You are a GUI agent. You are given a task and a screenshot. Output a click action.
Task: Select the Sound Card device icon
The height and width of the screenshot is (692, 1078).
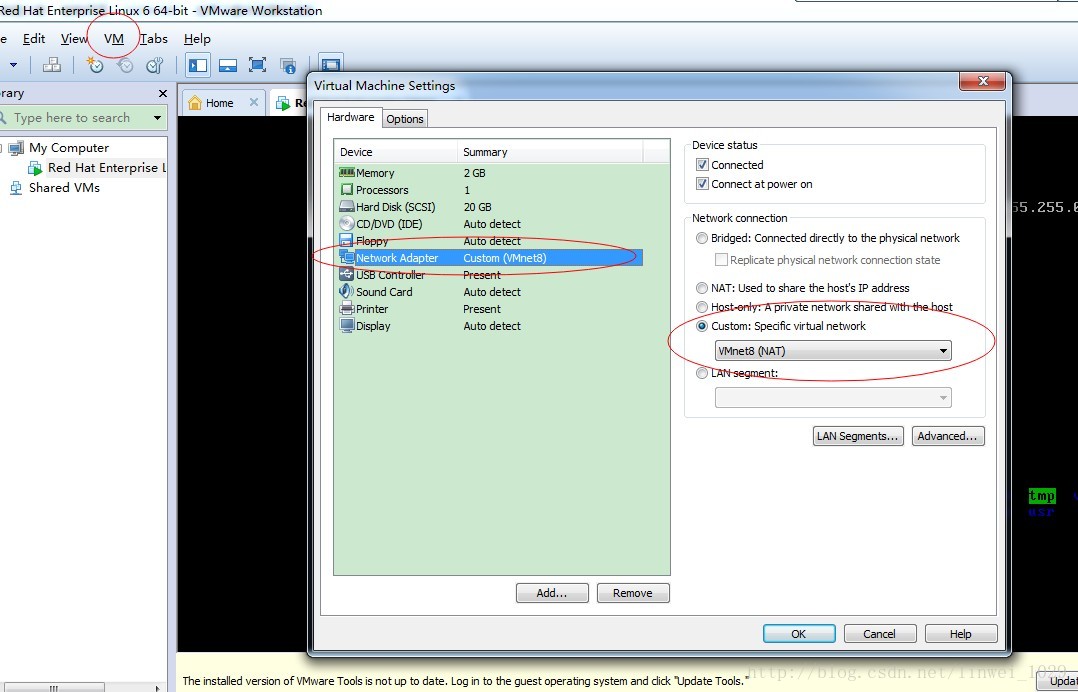point(347,291)
